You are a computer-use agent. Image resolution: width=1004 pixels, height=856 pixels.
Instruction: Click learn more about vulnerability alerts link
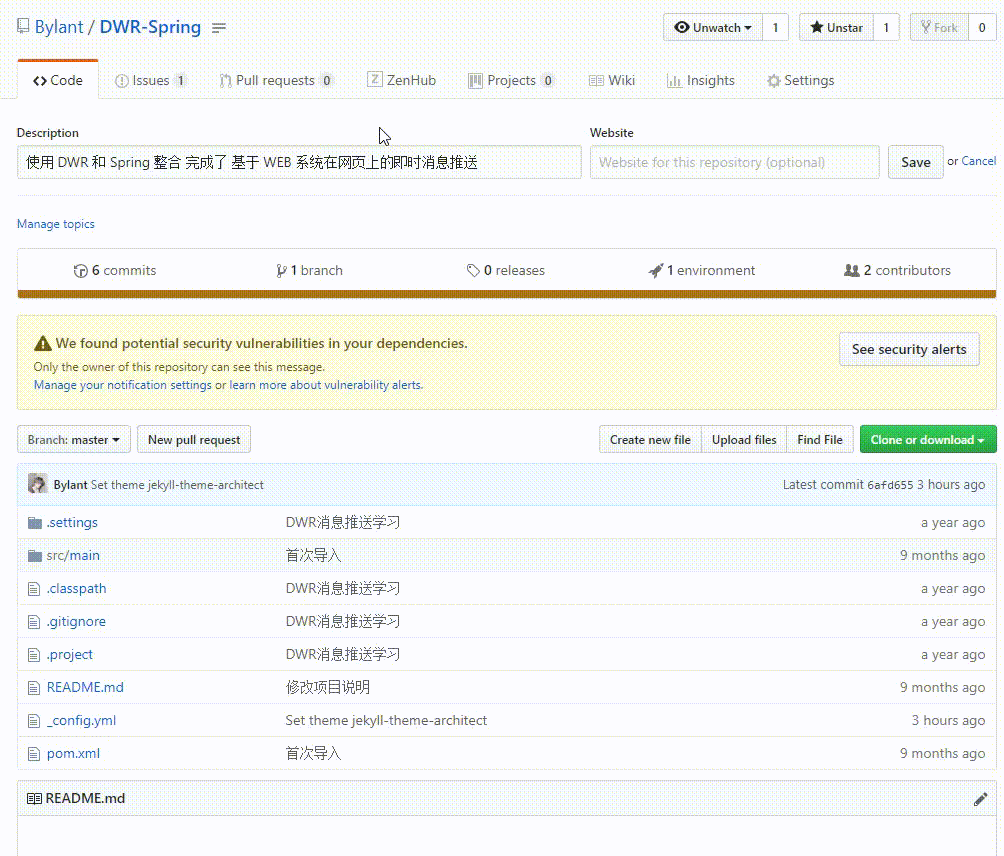[x=326, y=385]
